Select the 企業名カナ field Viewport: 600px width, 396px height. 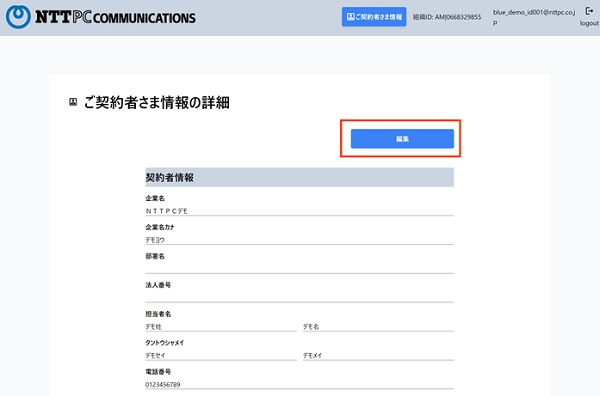(x=299, y=240)
